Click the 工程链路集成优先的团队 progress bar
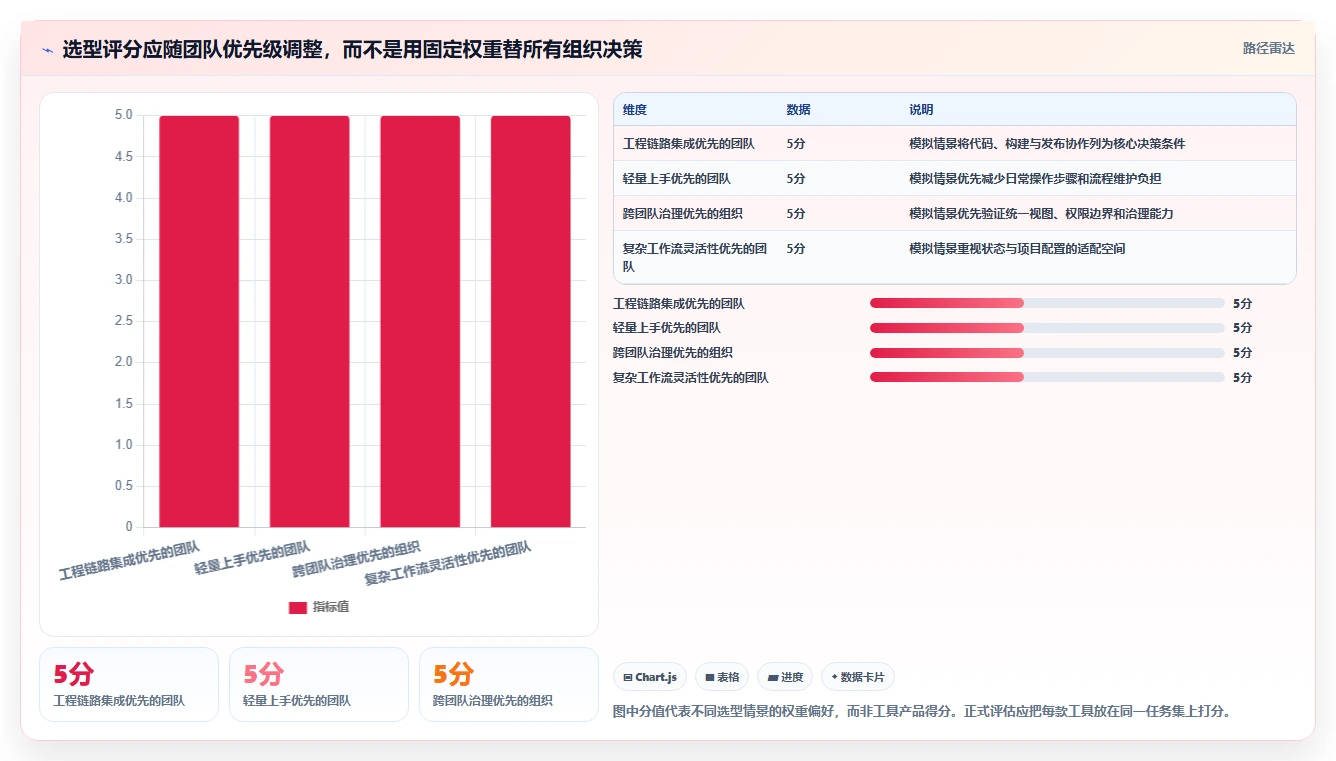The image size is (1336, 761). coord(1047,303)
